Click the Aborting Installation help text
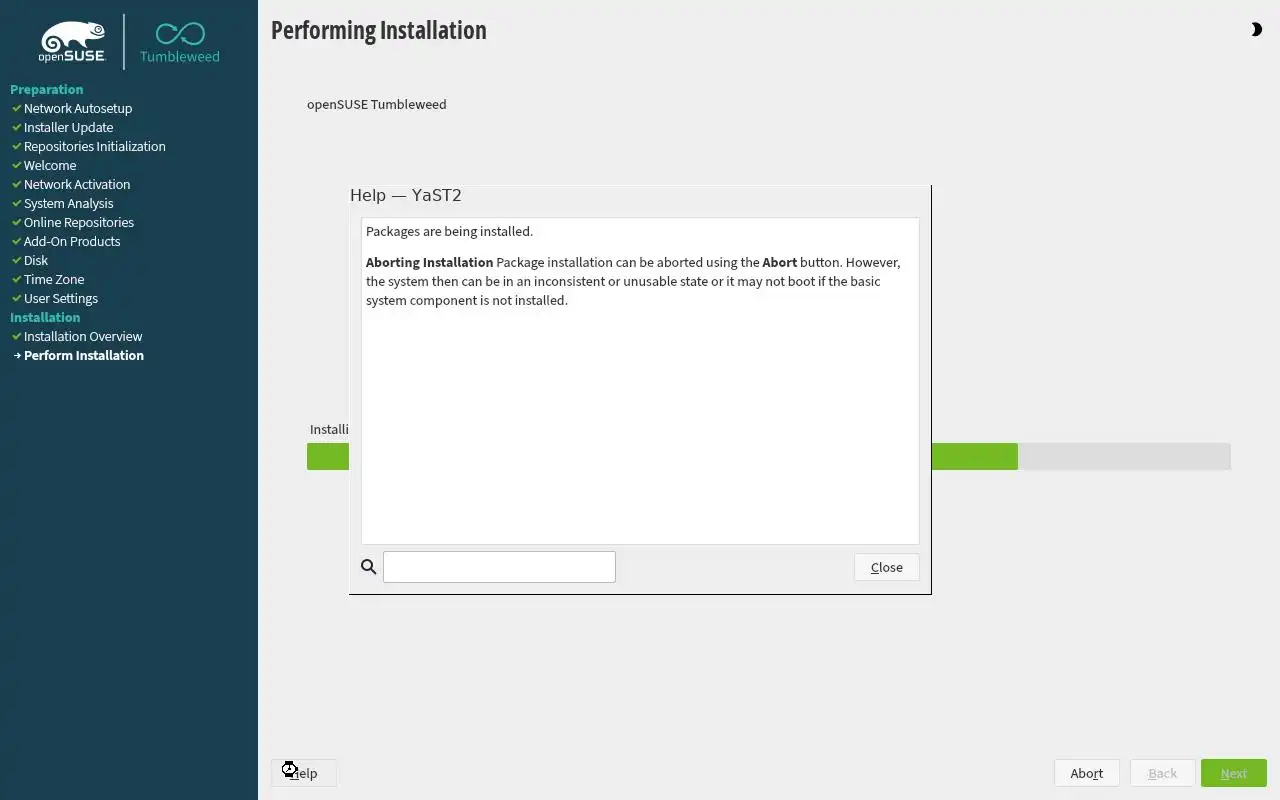The width and height of the screenshot is (1280, 800). click(x=429, y=262)
